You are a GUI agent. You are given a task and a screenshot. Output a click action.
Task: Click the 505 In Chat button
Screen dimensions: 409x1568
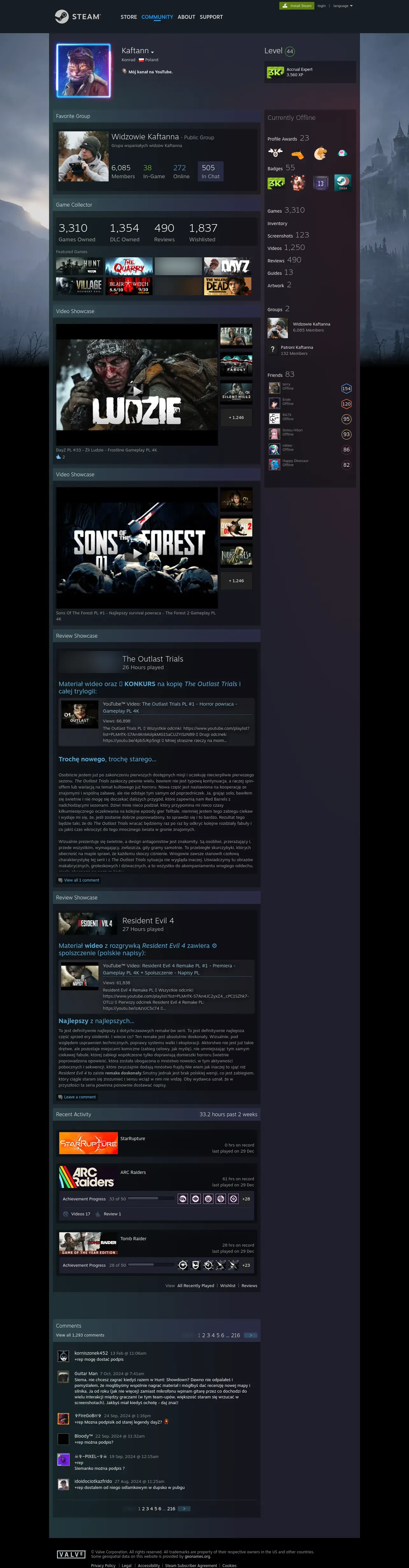pos(211,171)
